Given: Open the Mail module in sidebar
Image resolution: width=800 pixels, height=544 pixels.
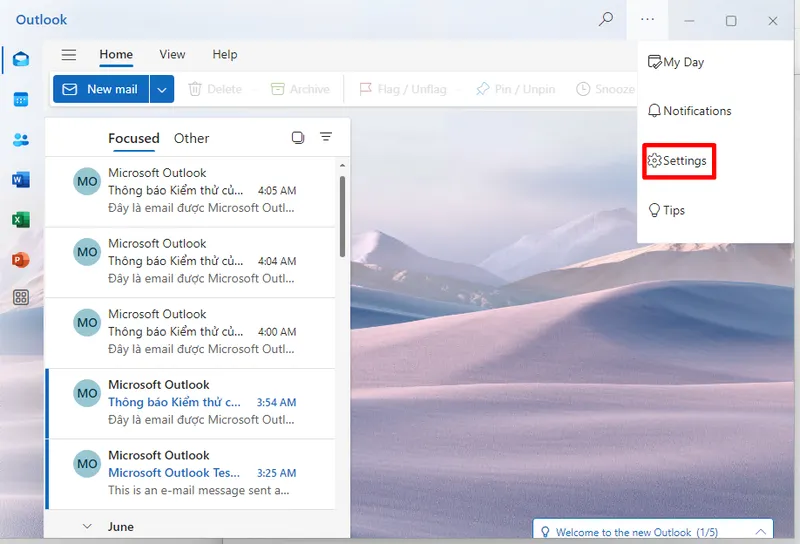Looking at the screenshot, I should tap(21, 59).
